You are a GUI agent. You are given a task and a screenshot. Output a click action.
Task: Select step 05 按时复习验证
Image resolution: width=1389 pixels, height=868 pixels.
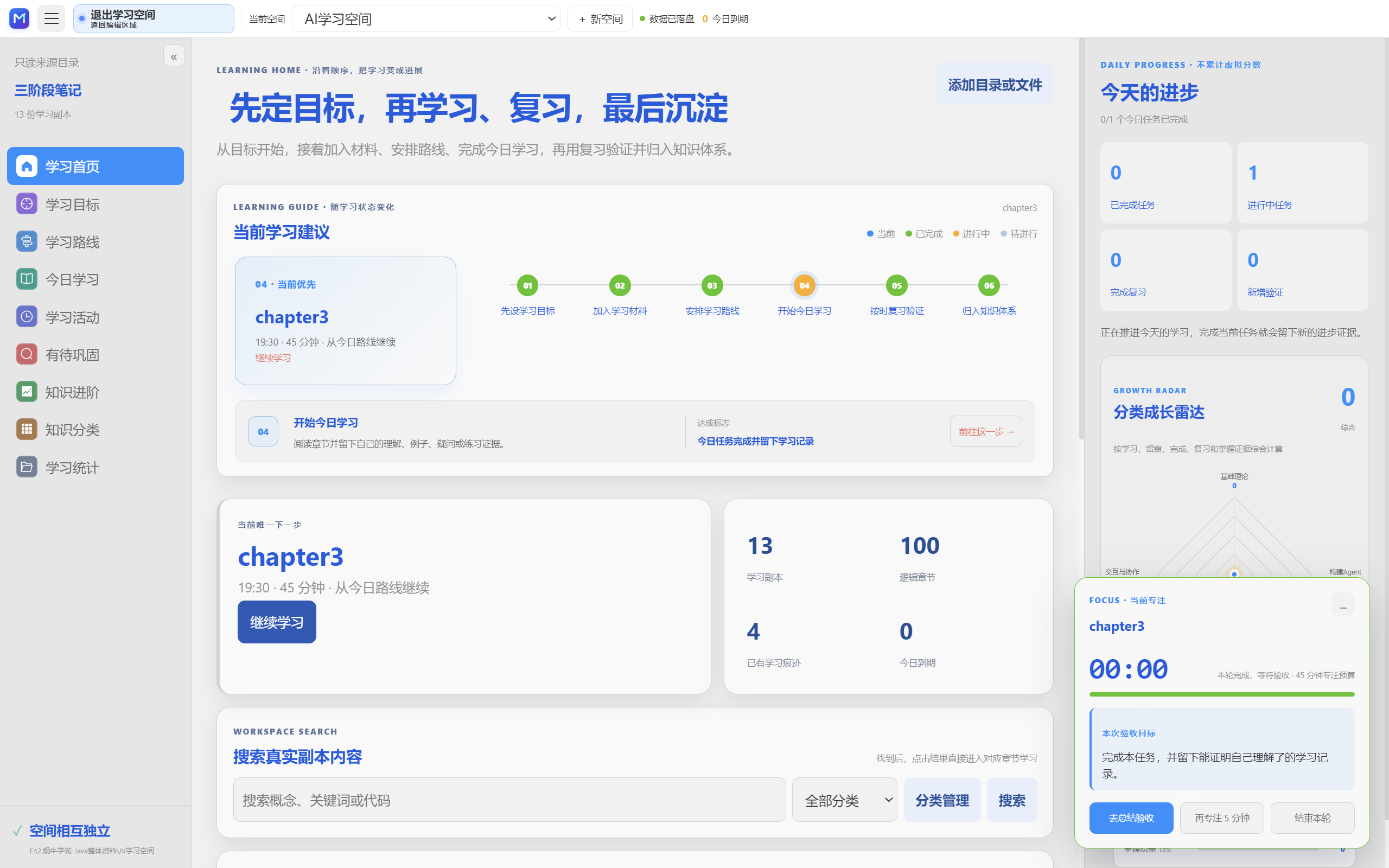(x=896, y=295)
